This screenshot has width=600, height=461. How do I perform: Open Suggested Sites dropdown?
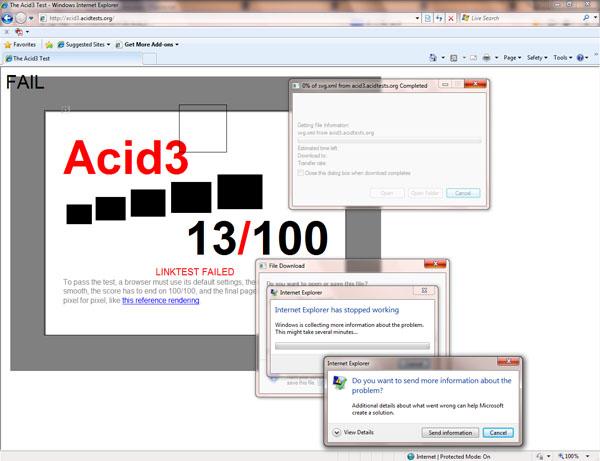pyautogui.click(x=83, y=45)
